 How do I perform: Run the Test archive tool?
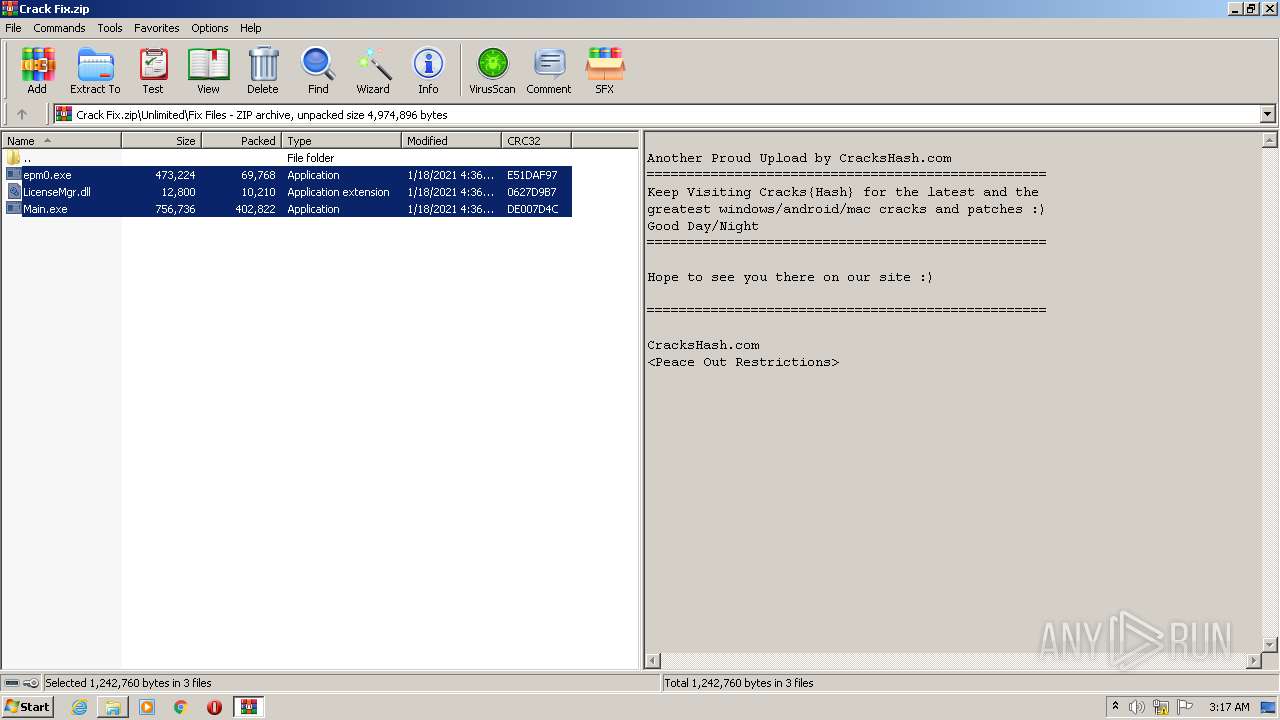pos(153,71)
